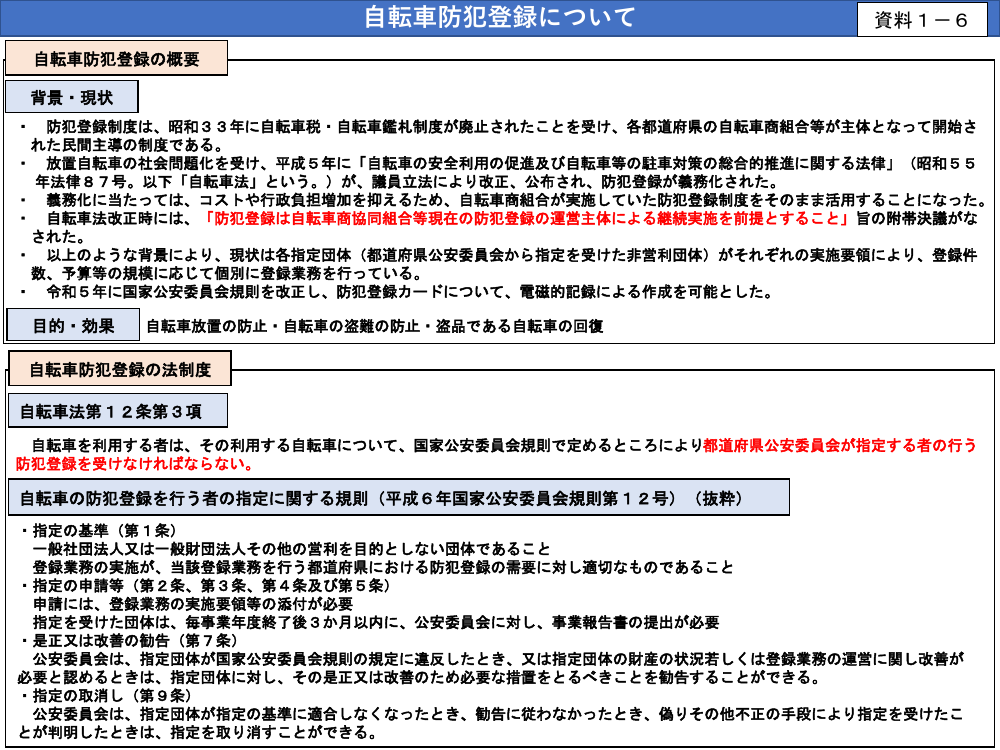Click the line '指定の申請等（第２条、第３条、第４条及び第５条）'

(205, 585)
